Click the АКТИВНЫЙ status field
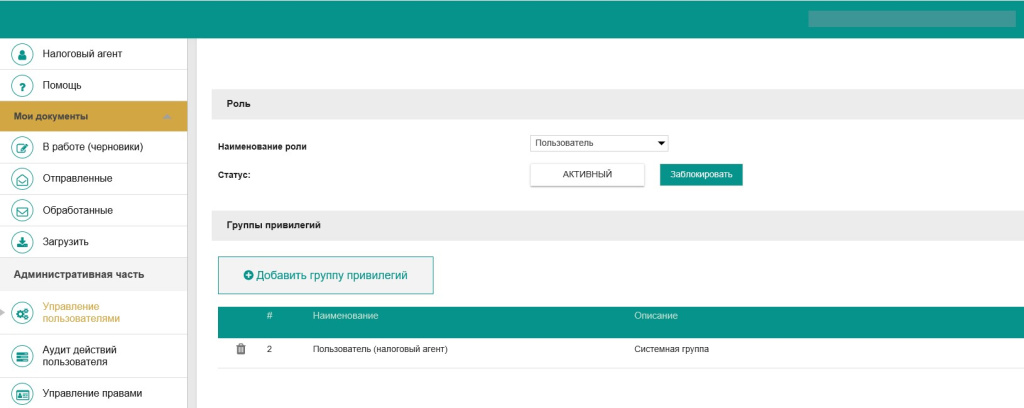 coord(587,174)
